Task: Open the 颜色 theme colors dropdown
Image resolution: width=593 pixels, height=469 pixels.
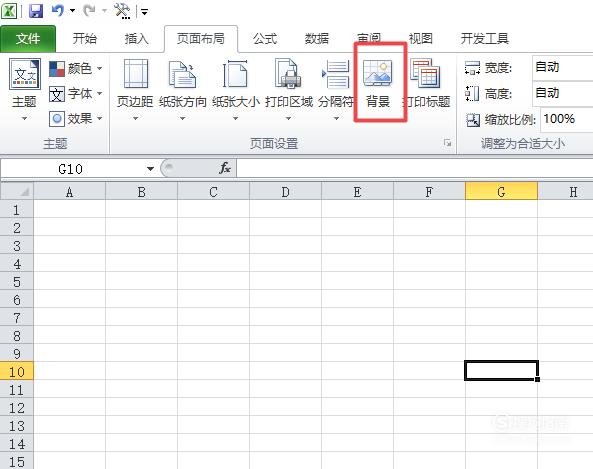Action: click(76, 68)
